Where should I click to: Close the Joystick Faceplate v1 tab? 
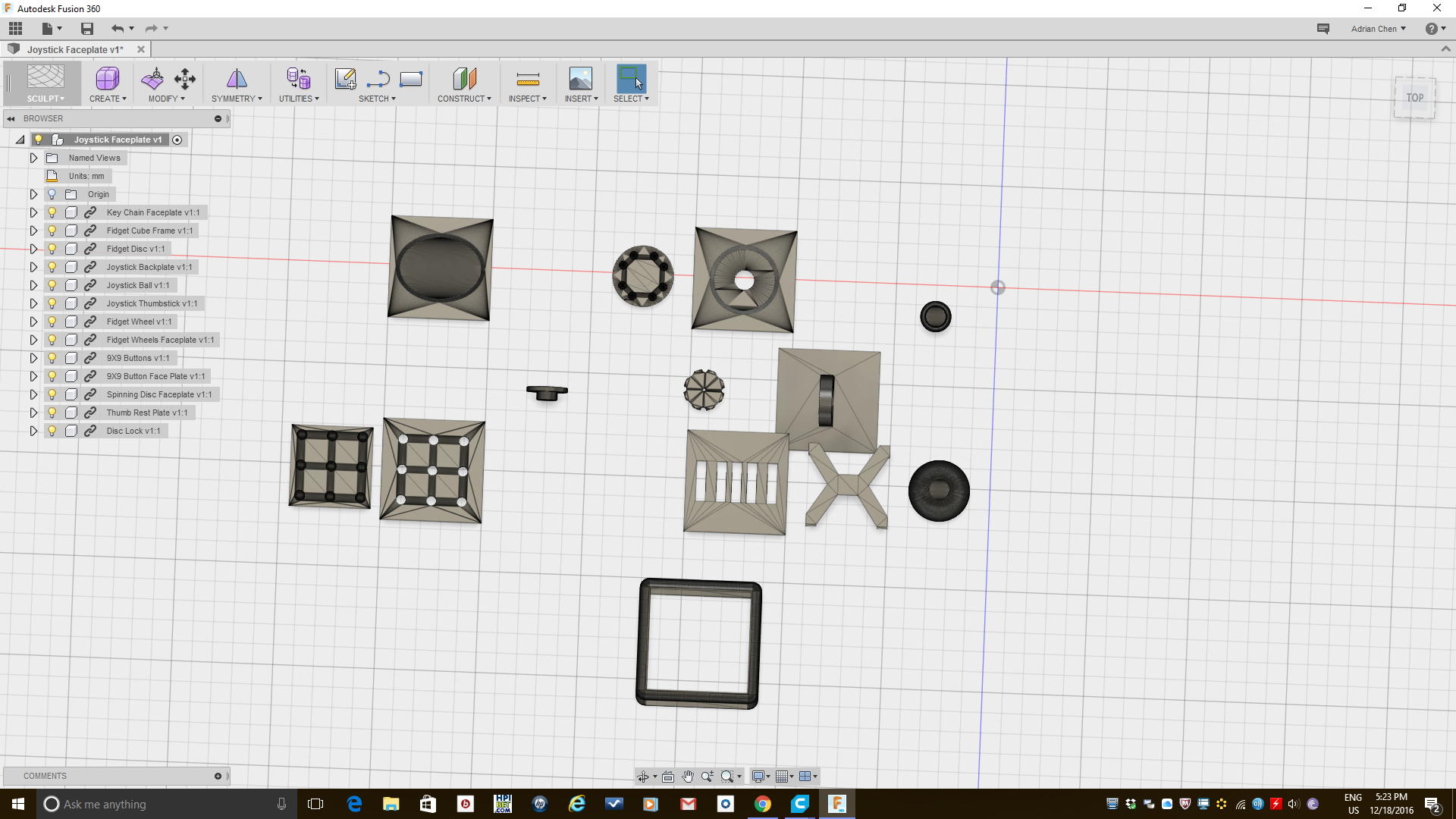coord(141,49)
